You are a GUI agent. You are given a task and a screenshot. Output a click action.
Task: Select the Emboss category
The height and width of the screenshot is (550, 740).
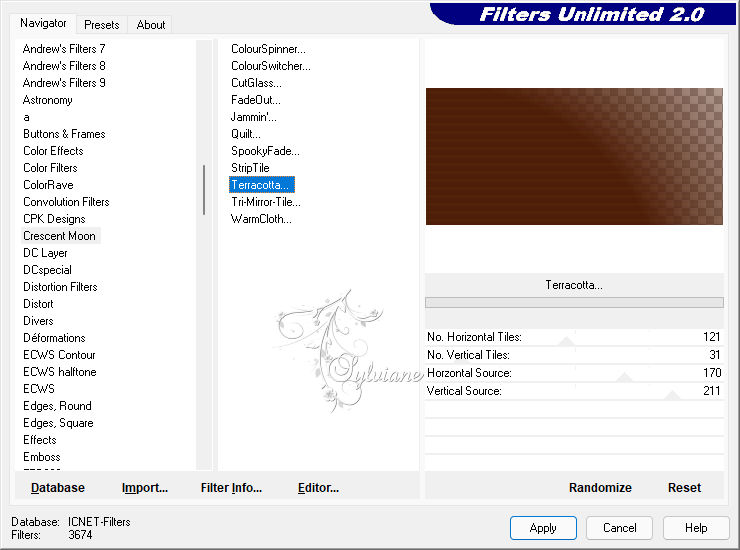(42, 457)
